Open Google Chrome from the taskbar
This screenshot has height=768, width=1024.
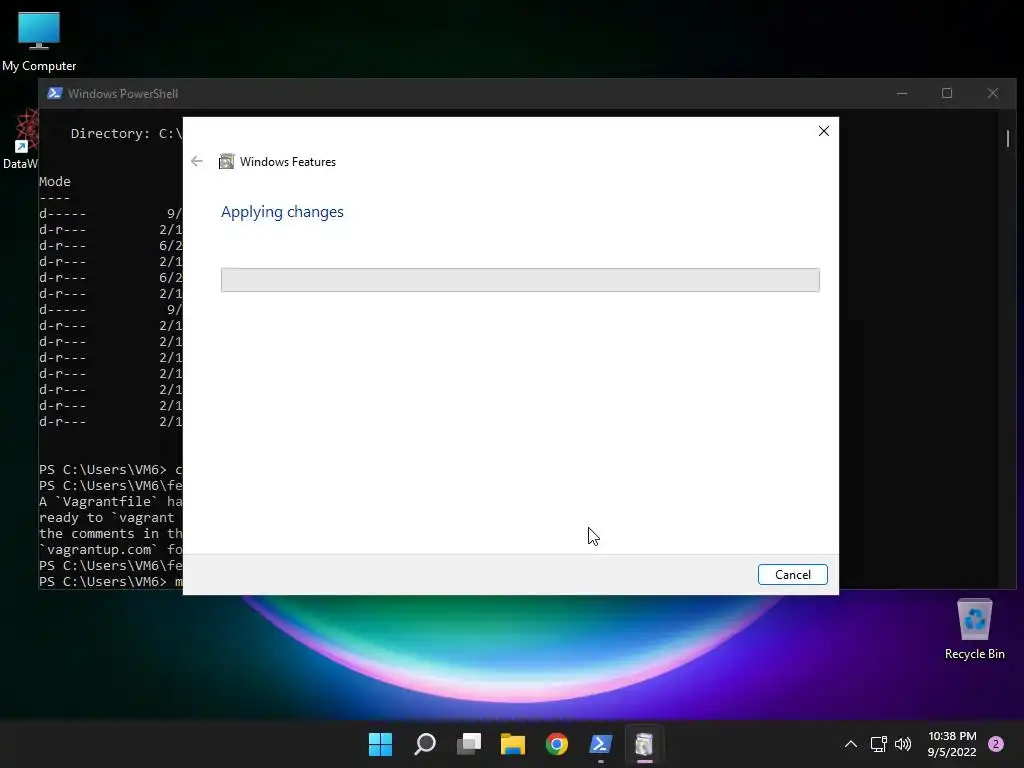(556, 744)
